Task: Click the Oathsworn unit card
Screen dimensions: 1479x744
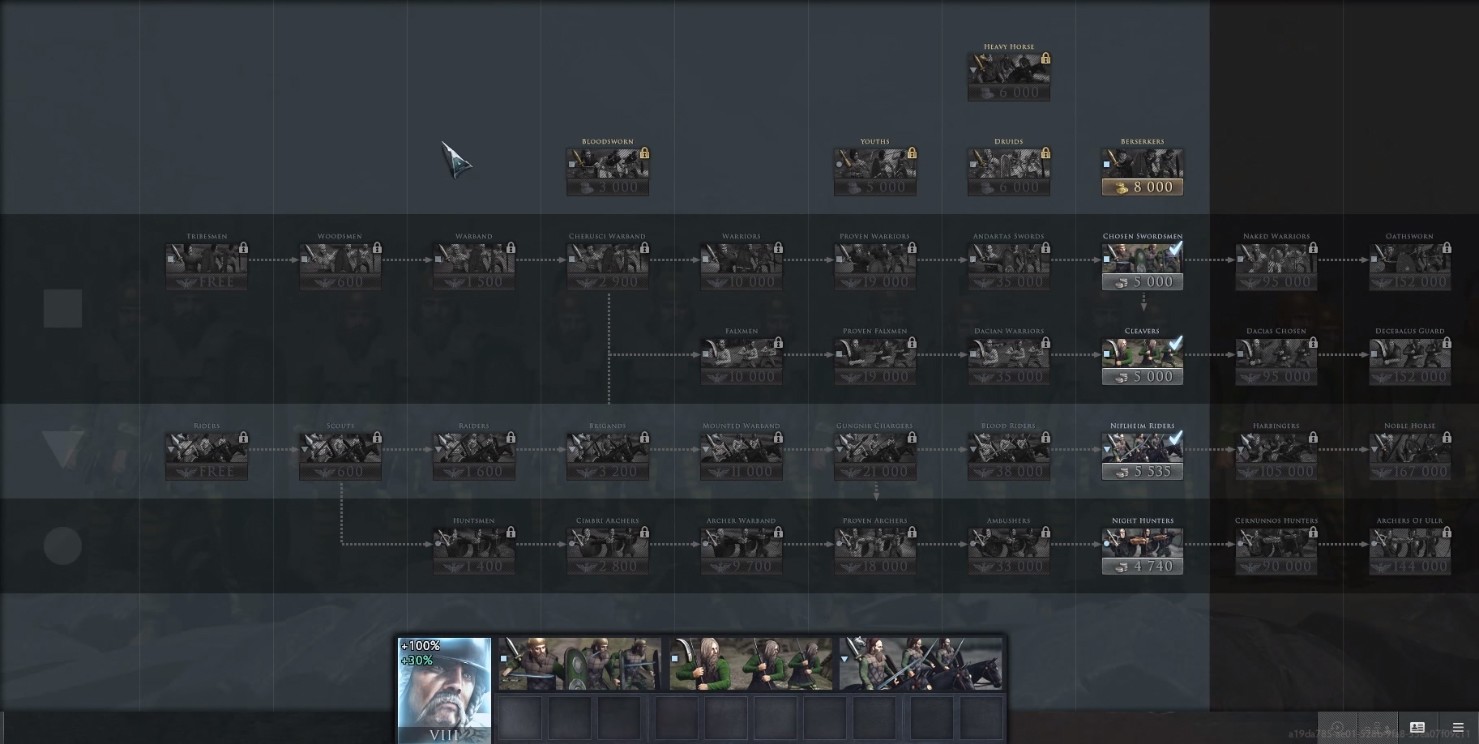Action: pyautogui.click(x=1410, y=267)
